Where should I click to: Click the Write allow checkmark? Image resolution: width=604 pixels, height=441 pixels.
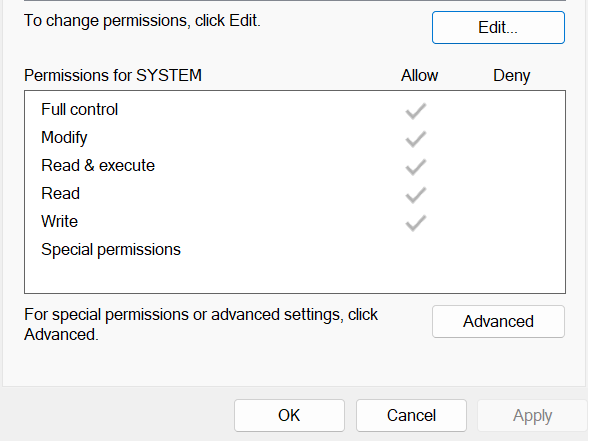click(x=416, y=223)
